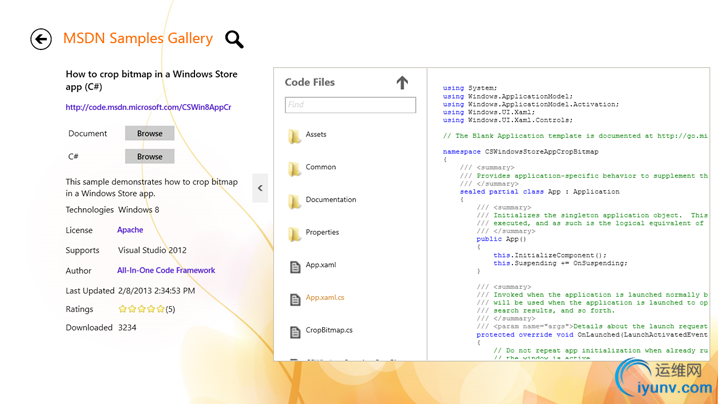The image size is (718, 404).
Task: Open the CropBitmap.cs file
Action: [x=328, y=330]
